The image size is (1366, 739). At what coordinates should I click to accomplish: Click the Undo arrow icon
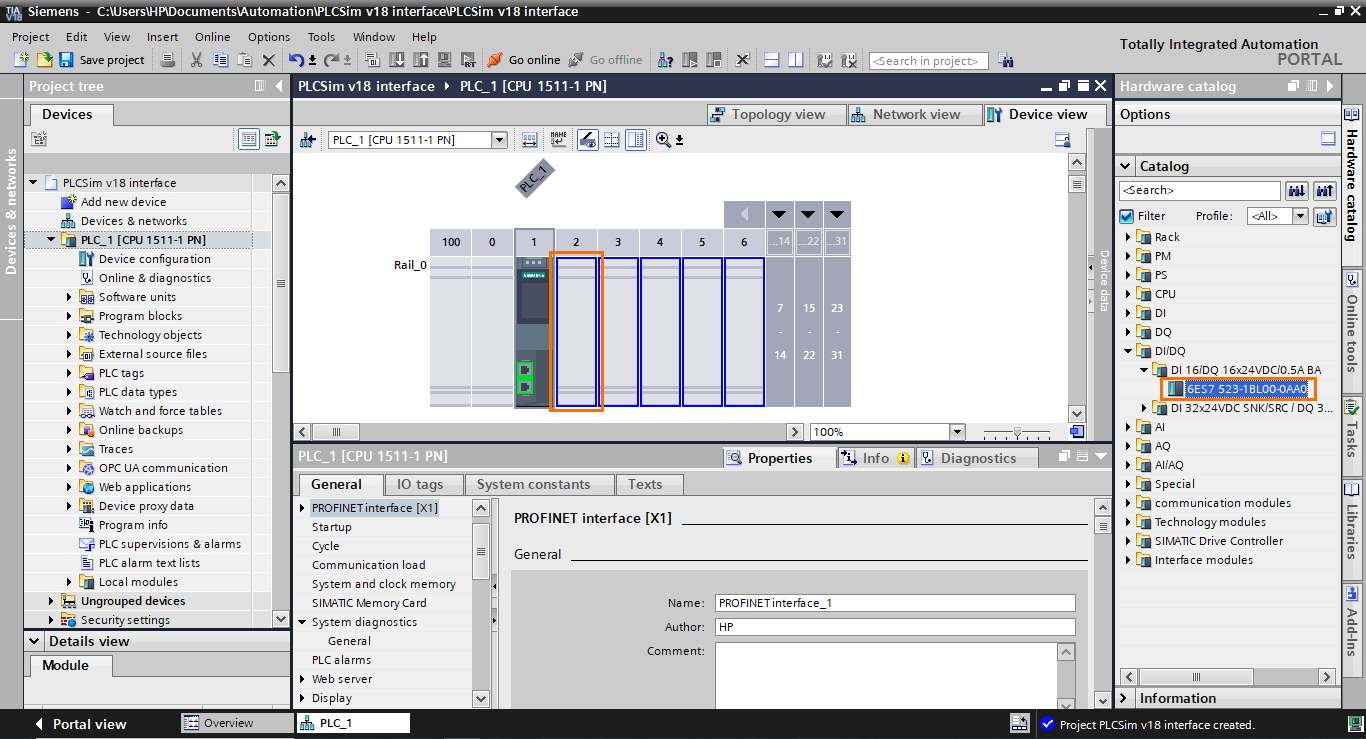click(x=297, y=60)
